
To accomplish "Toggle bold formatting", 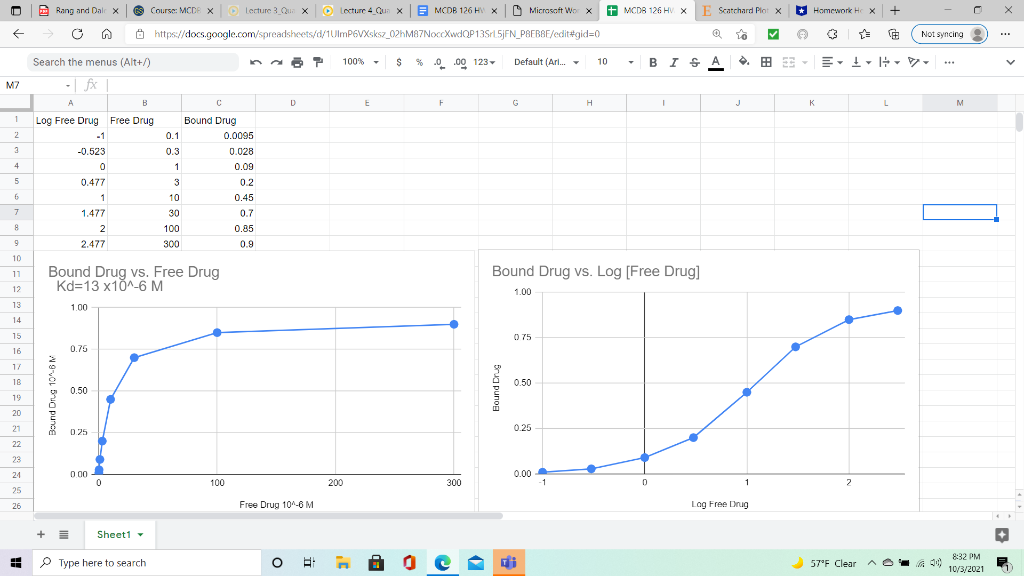I will 652,62.
